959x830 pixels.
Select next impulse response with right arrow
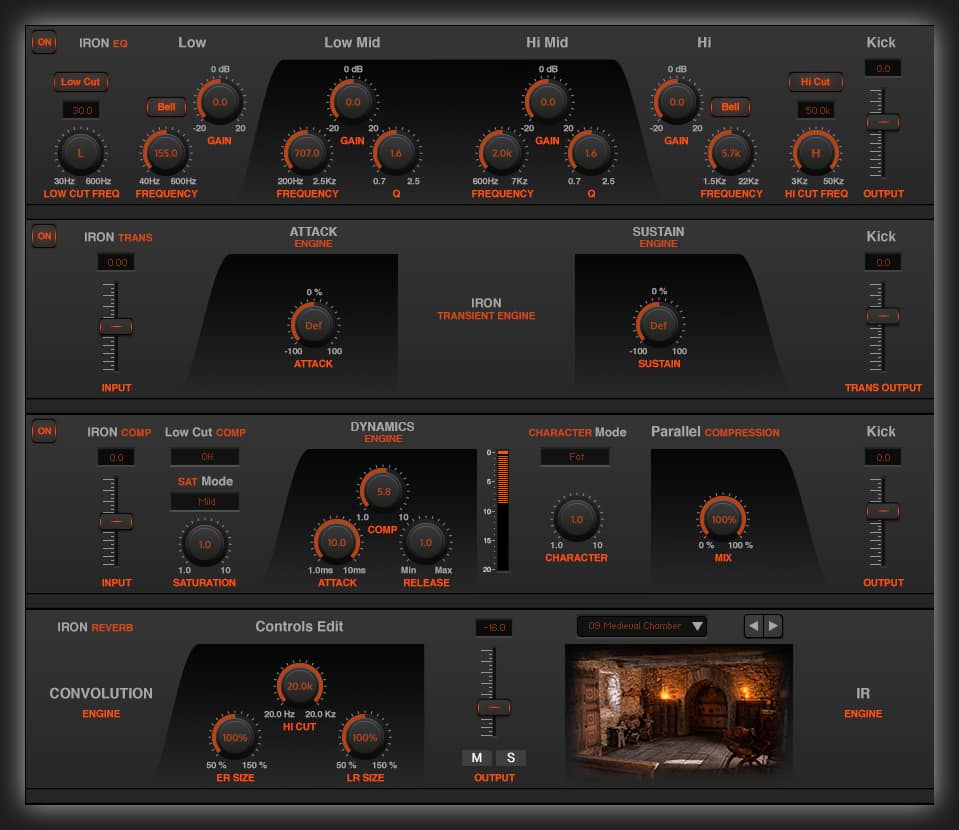coord(773,626)
